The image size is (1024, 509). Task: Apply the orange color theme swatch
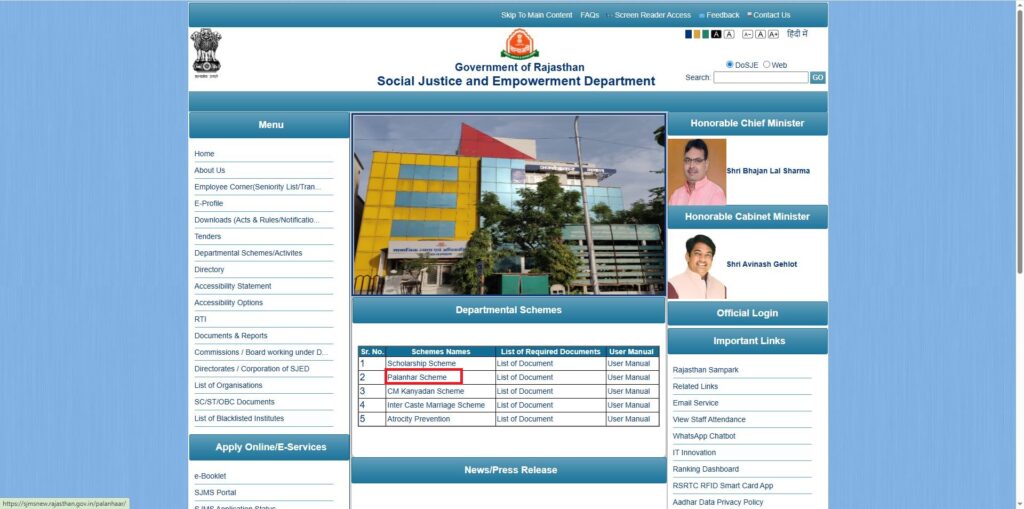click(x=697, y=34)
